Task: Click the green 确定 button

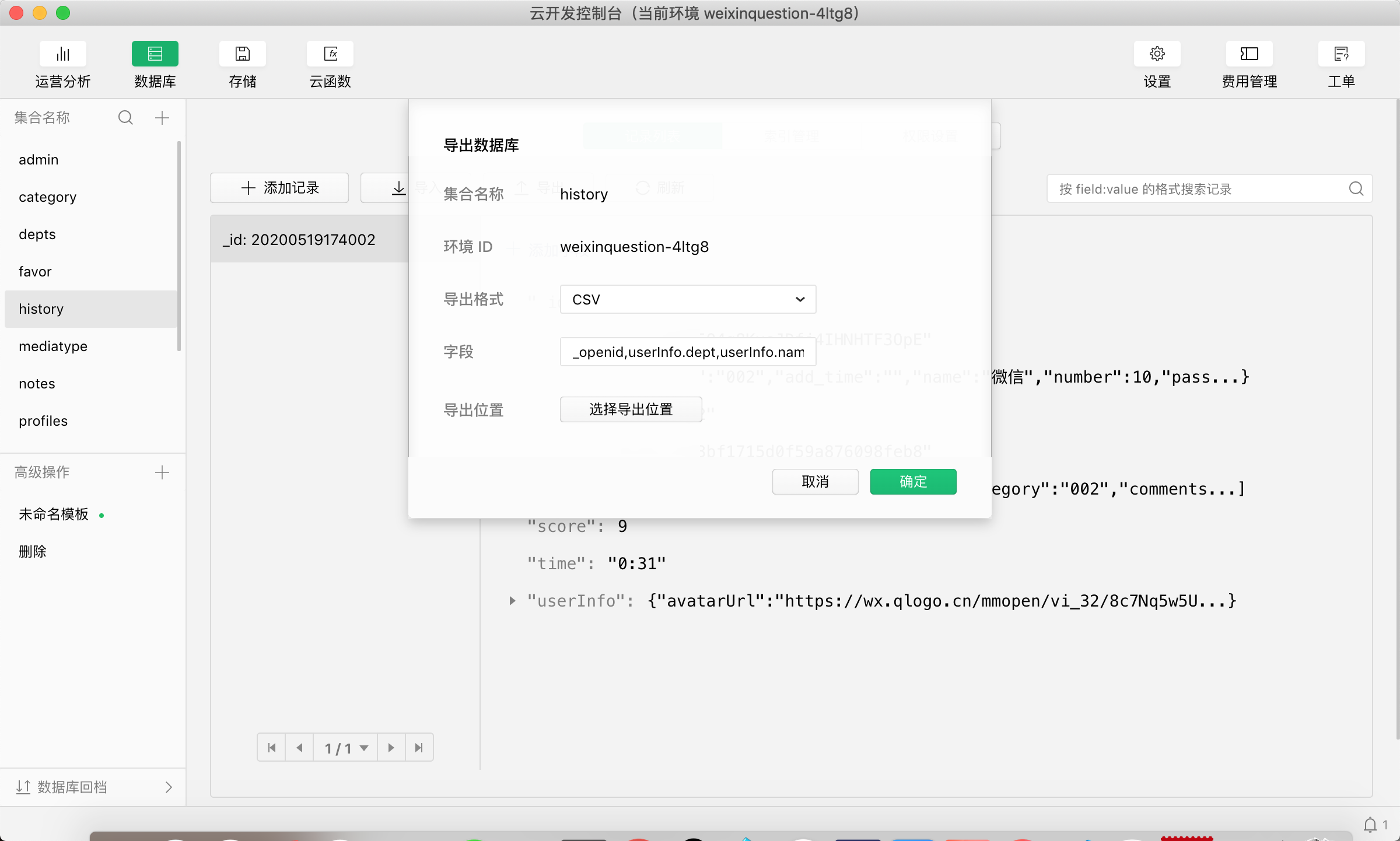Action: point(913,482)
